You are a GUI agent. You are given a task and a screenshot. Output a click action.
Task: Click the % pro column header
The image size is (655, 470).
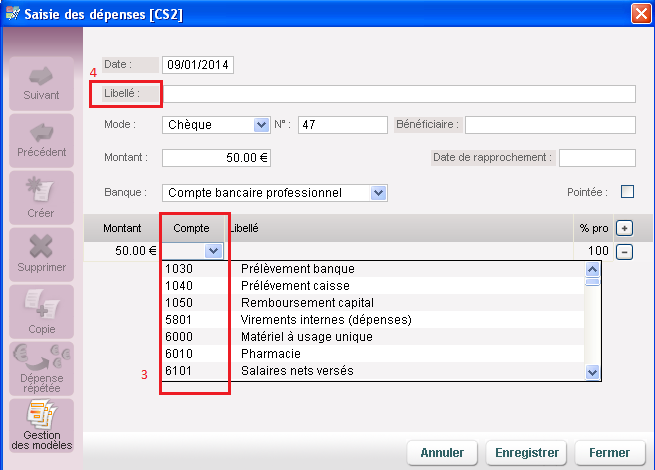pyautogui.click(x=594, y=228)
